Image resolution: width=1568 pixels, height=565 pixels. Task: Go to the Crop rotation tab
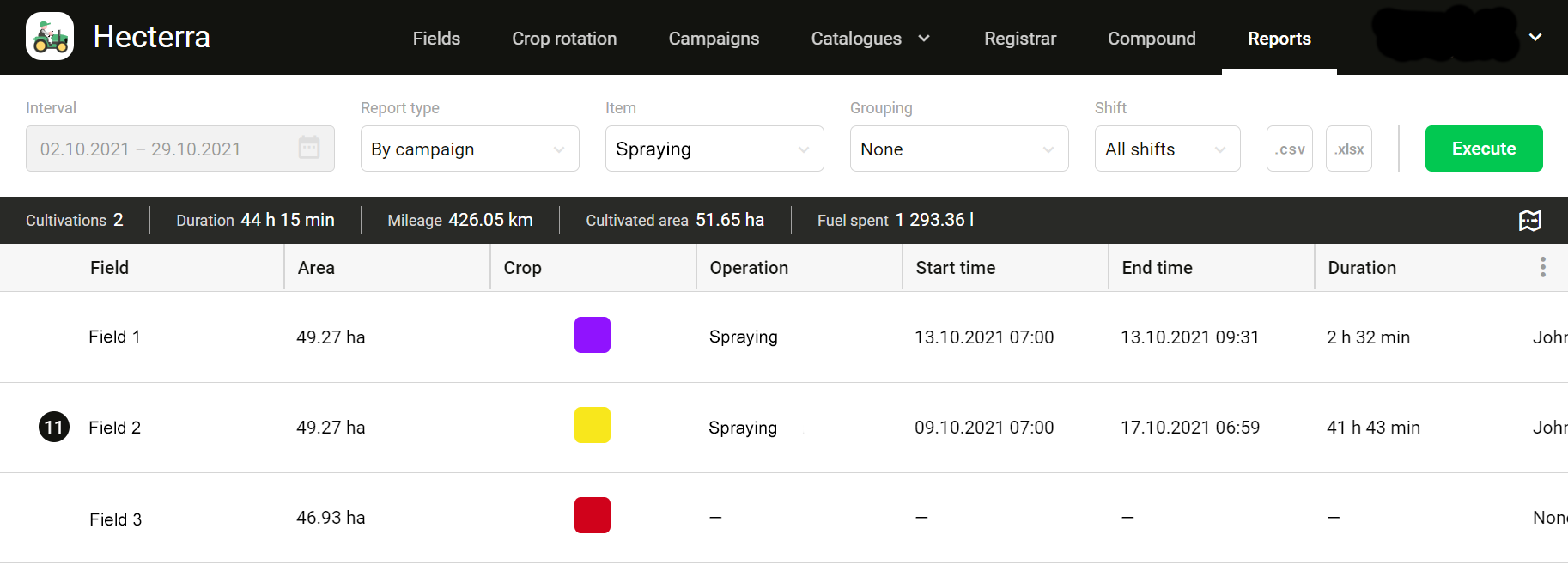coord(564,39)
